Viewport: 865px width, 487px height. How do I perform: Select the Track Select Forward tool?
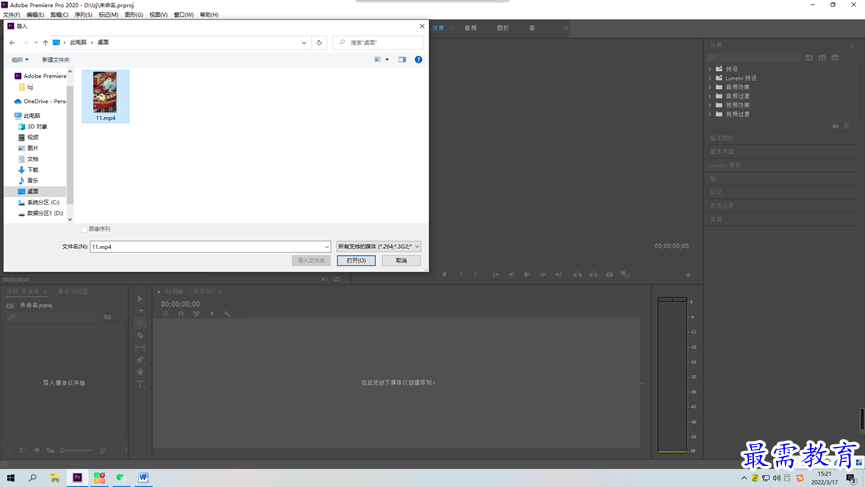[x=140, y=311]
